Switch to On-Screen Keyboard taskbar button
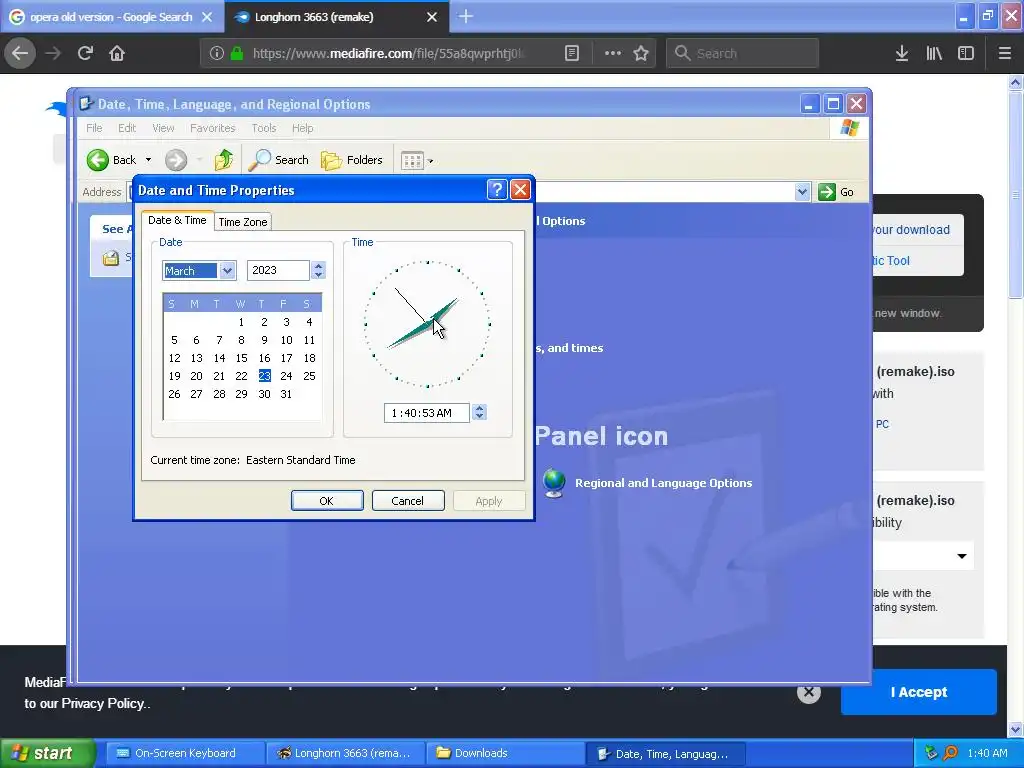 (185, 754)
